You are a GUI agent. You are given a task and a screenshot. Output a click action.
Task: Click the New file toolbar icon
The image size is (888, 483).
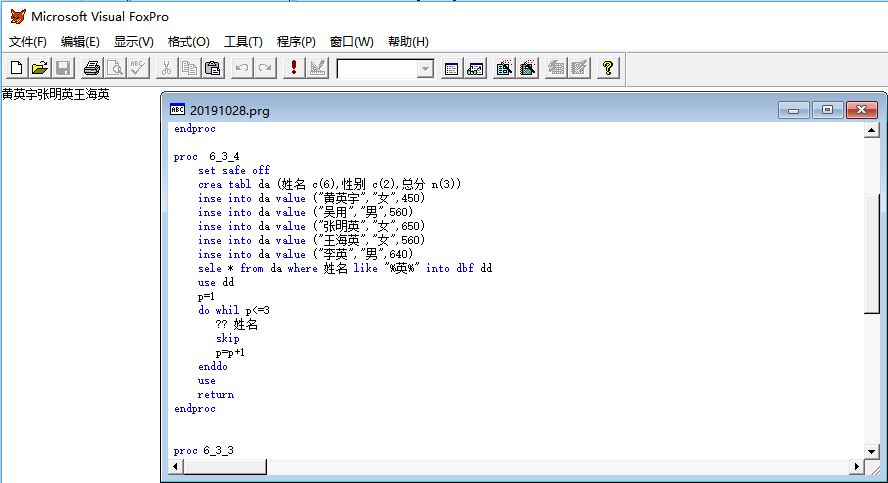pyautogui.click(x=16, y=68)
